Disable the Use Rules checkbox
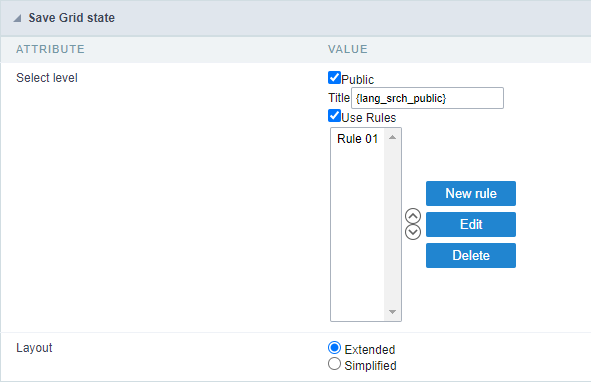591x382 pixels. point(334,116)
